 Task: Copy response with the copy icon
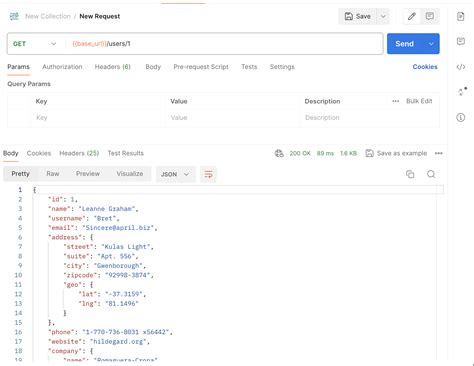[410, 174]
